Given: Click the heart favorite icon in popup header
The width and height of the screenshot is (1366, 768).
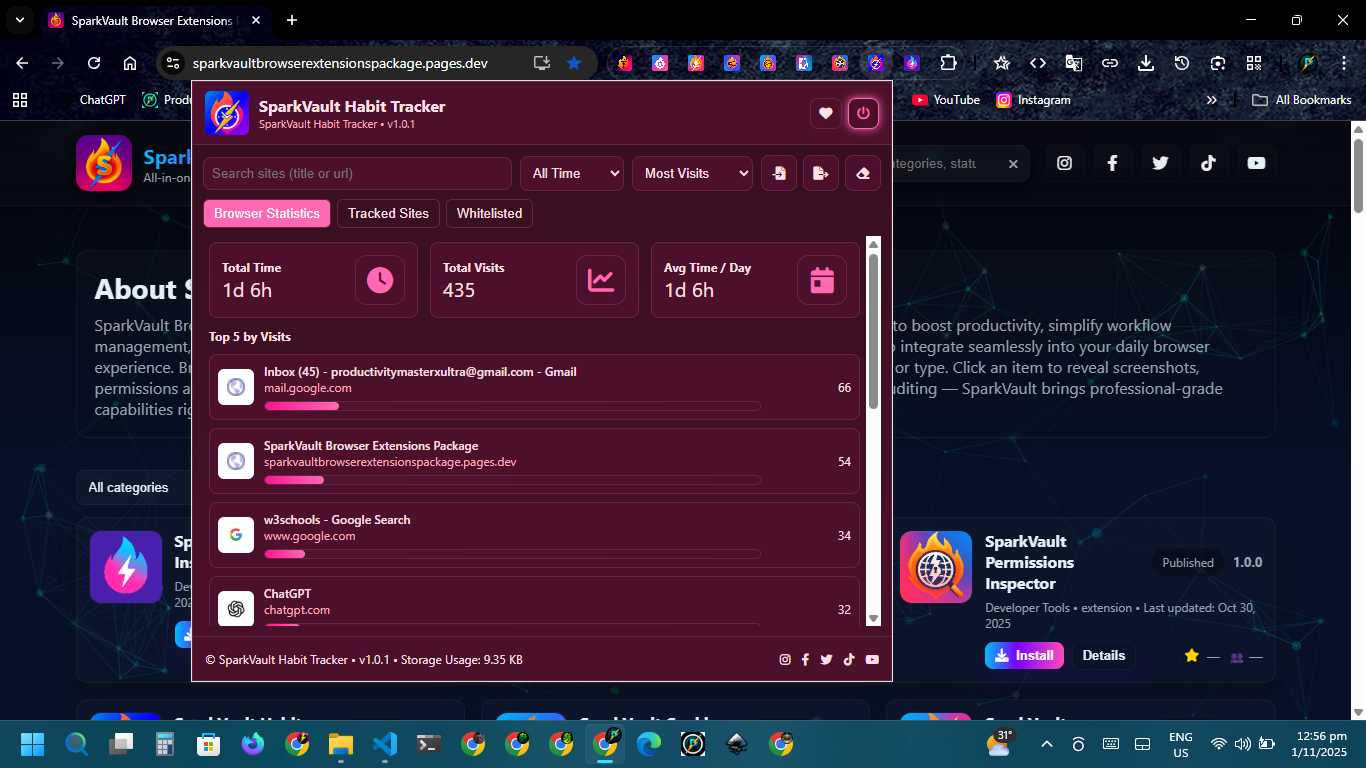Looking at the screenshot, I should [825, 114].
